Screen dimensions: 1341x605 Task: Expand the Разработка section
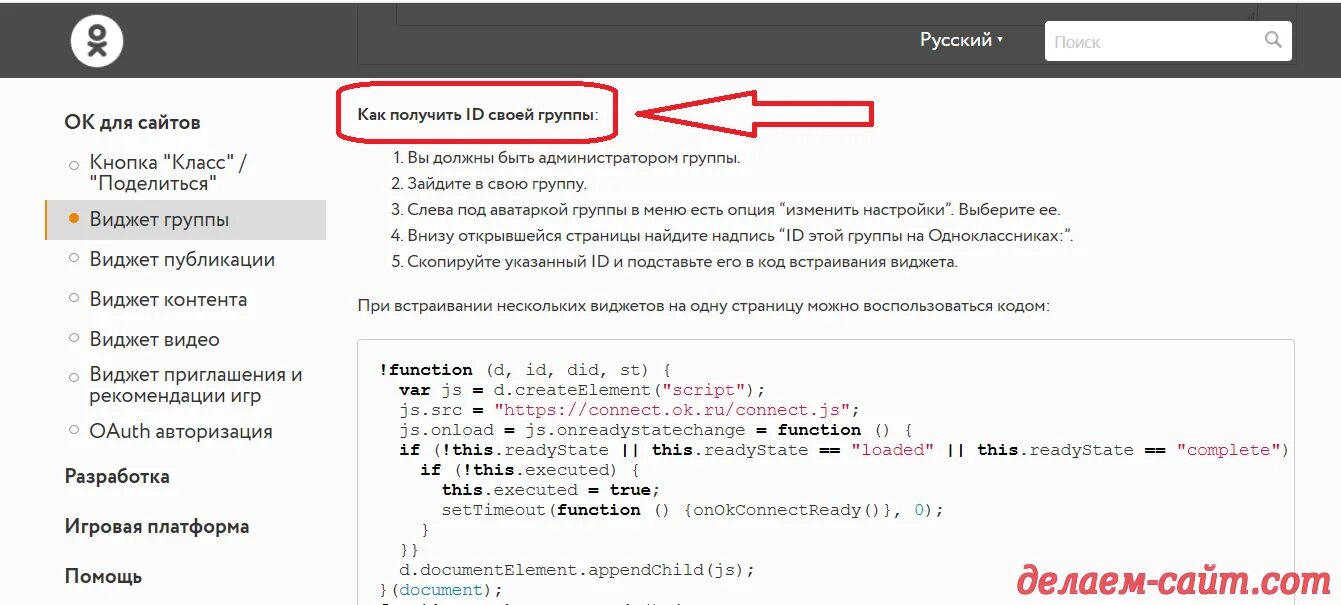(x=117, y=476)
